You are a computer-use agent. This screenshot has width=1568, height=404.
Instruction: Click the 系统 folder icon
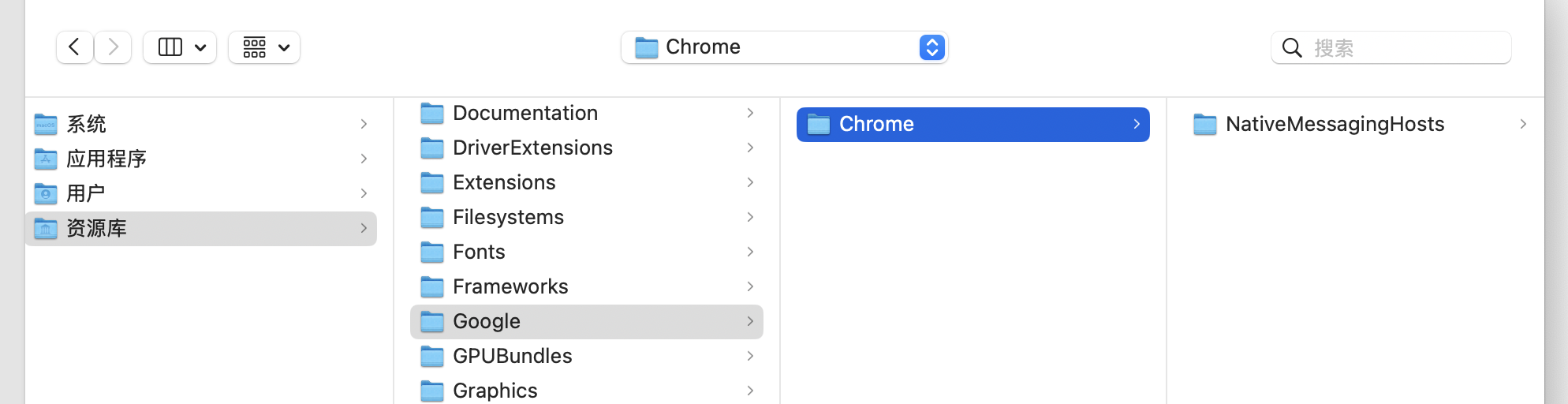(x=46, y=124)
